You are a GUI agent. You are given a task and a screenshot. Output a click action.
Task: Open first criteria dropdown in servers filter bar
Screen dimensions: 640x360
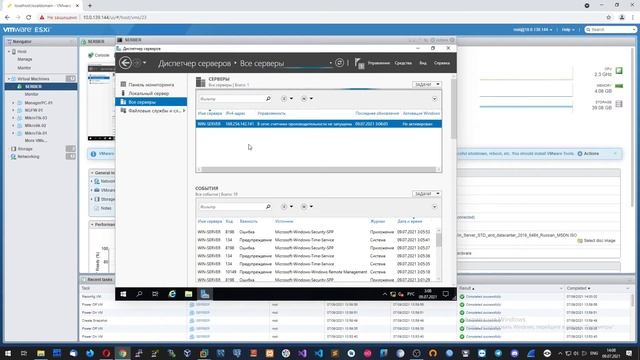287,99
